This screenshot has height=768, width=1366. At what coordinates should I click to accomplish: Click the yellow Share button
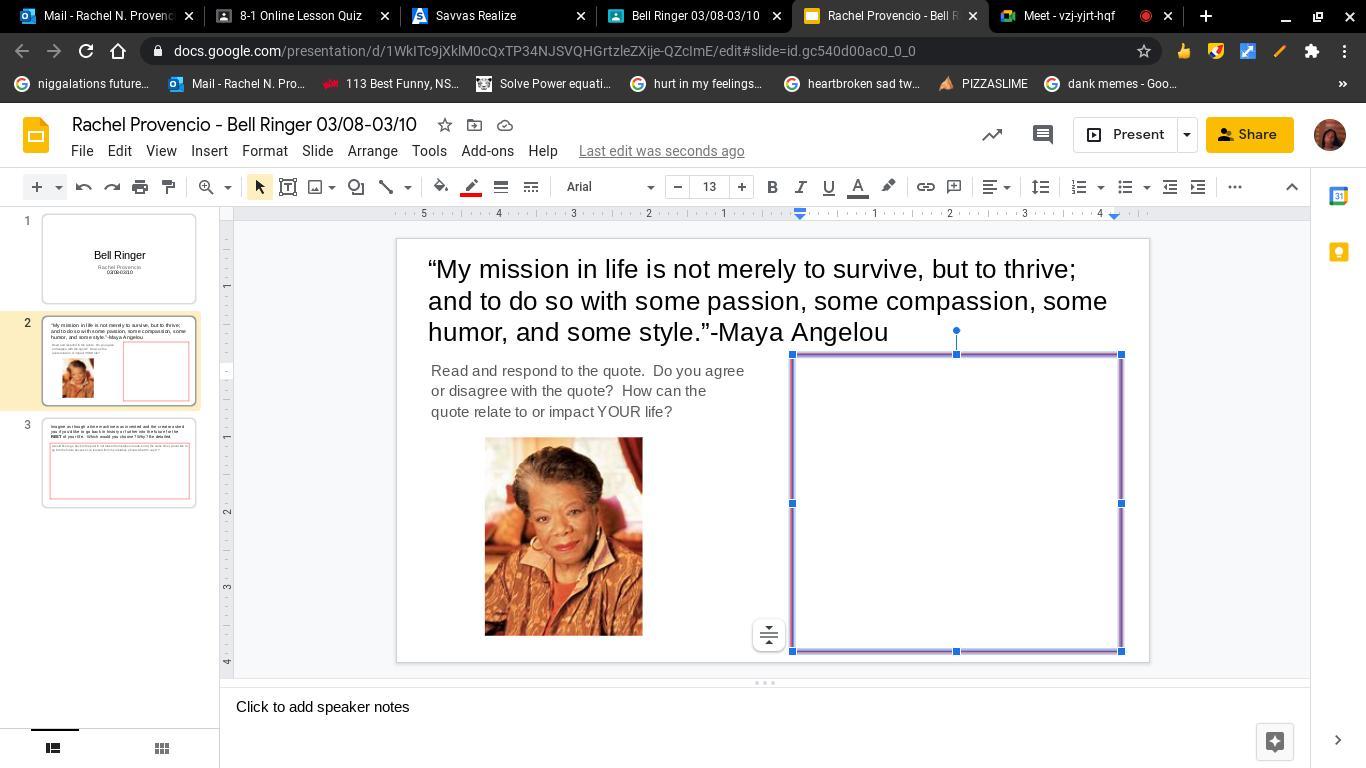pyautogui.click(x=1249, y=135)
